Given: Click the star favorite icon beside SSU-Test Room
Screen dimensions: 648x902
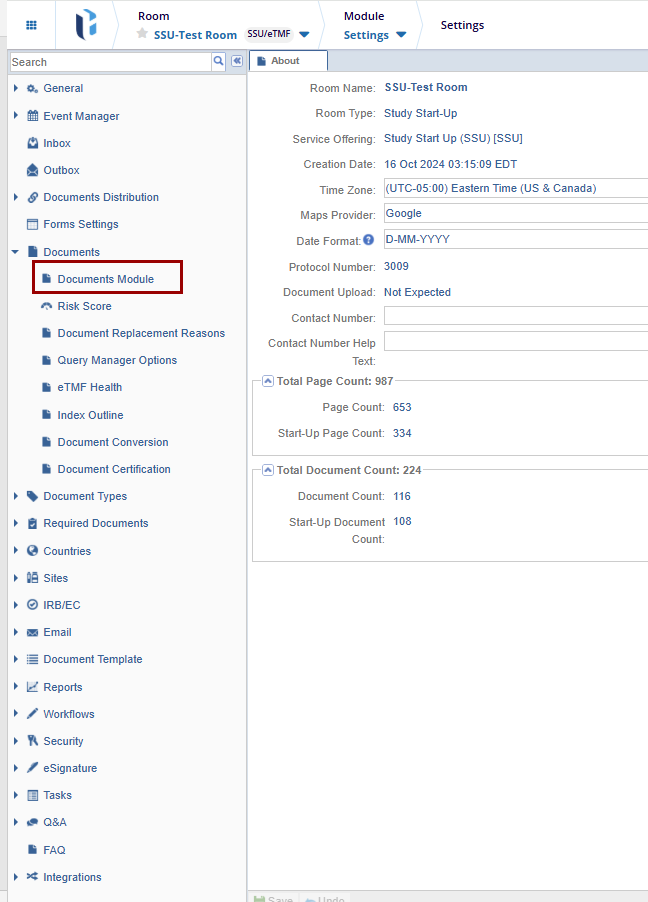Looking at the screenshot, I should (143, 34).
